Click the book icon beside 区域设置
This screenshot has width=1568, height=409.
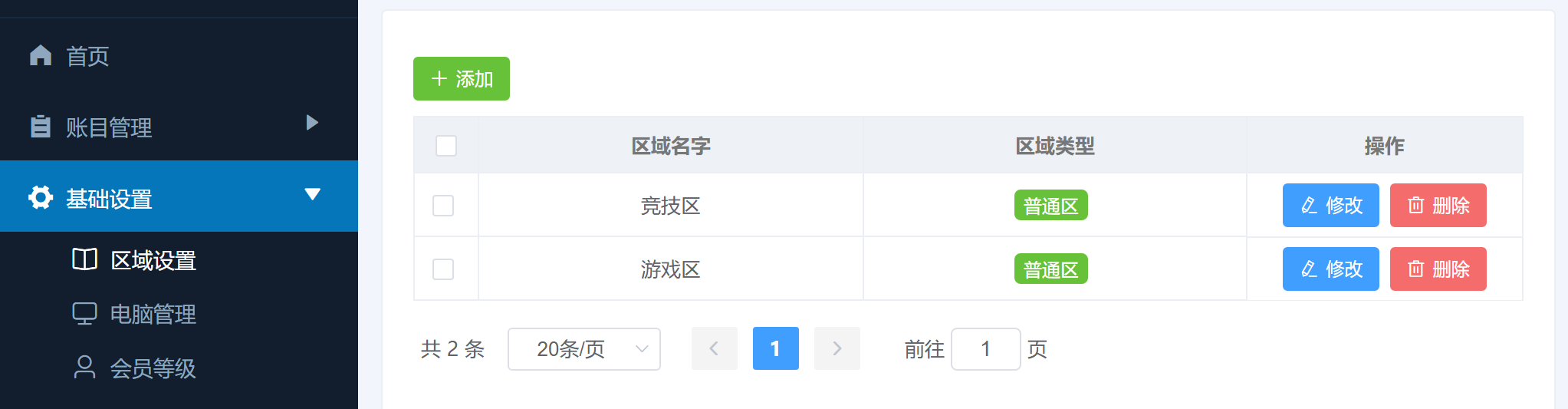pos(84,259)
